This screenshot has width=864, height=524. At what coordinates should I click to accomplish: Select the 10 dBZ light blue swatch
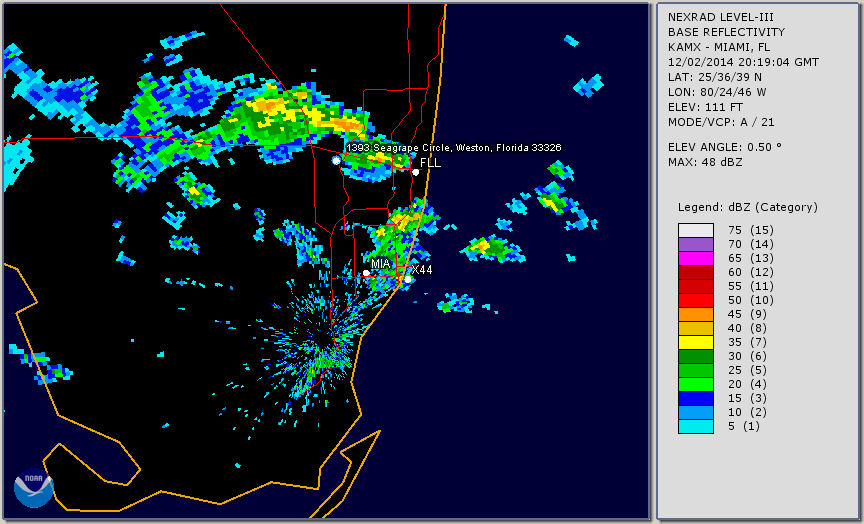click(x=696, y=413)
